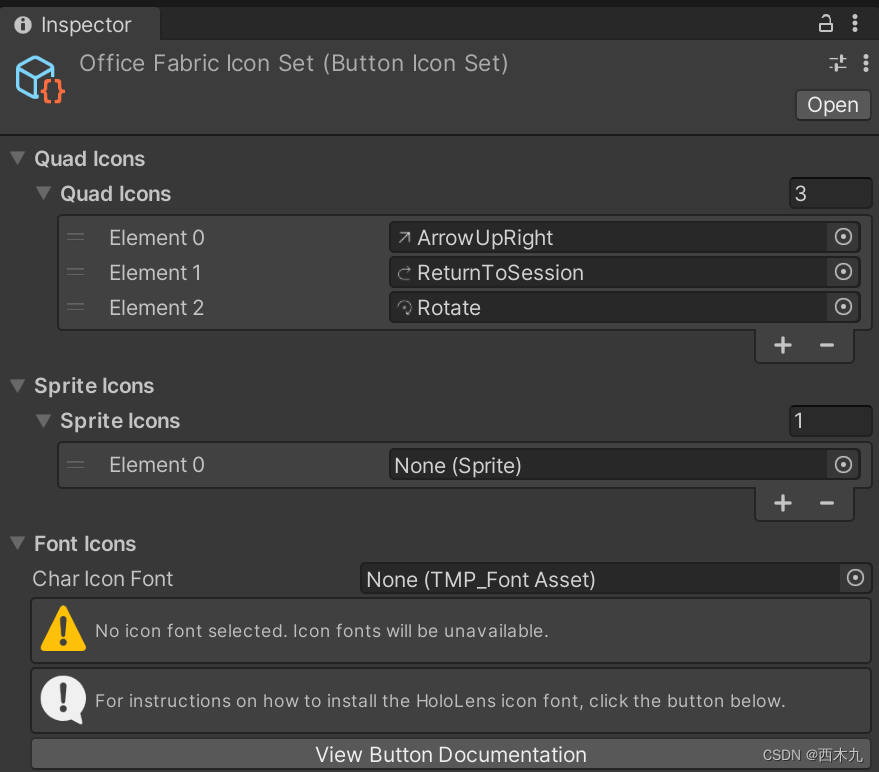Open object picker for ArrowUpRight
Screen dimensions: 879x772
pos(843,237)
